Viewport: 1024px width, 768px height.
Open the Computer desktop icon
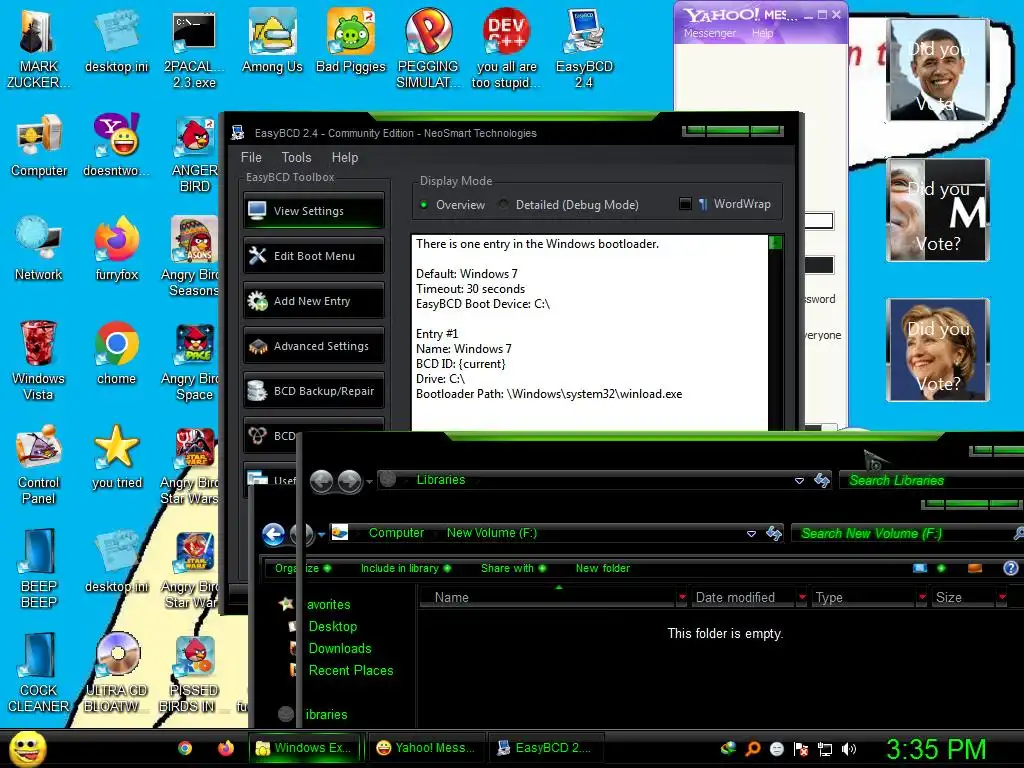click(x=39, y=145)
